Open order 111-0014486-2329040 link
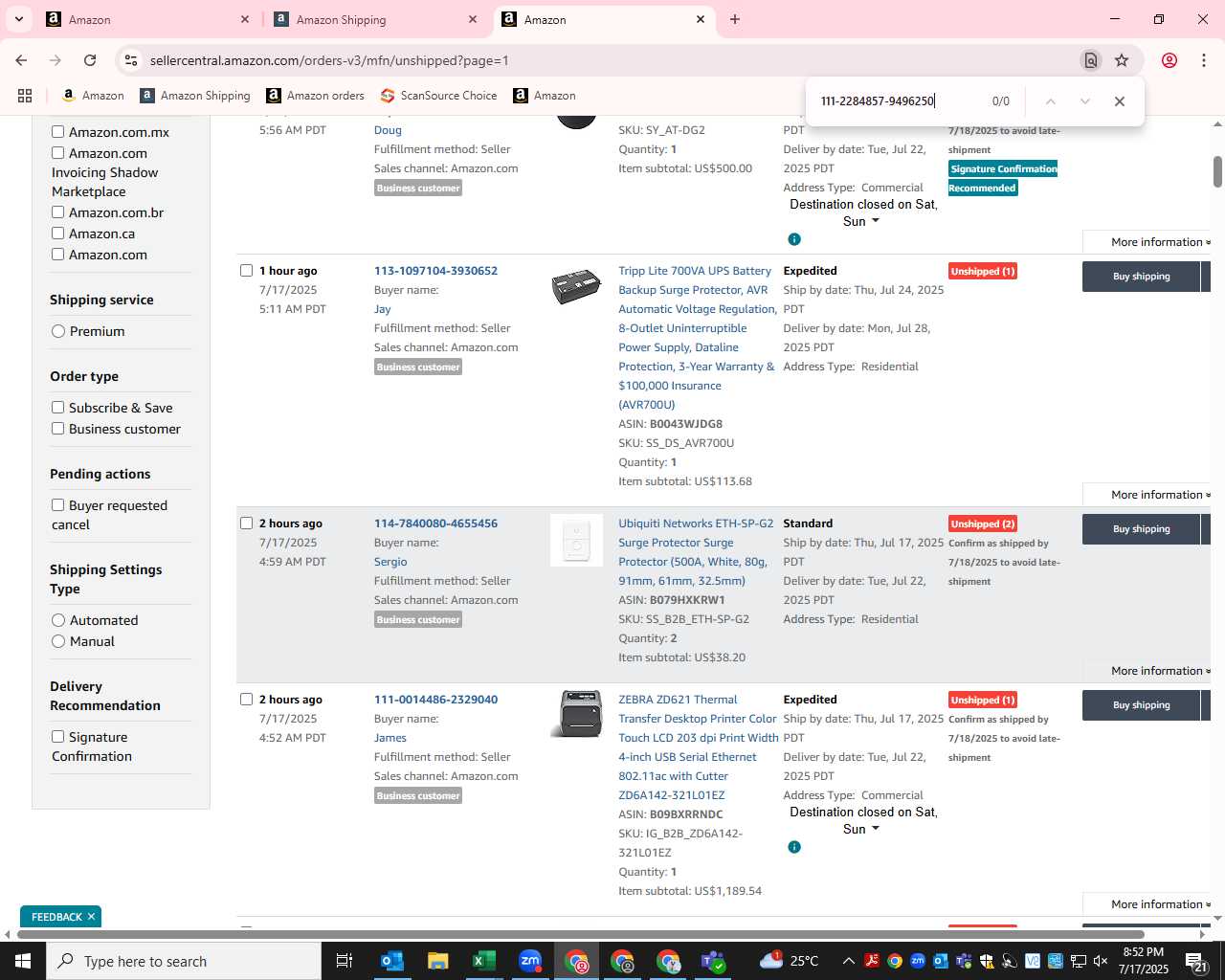 435,700
